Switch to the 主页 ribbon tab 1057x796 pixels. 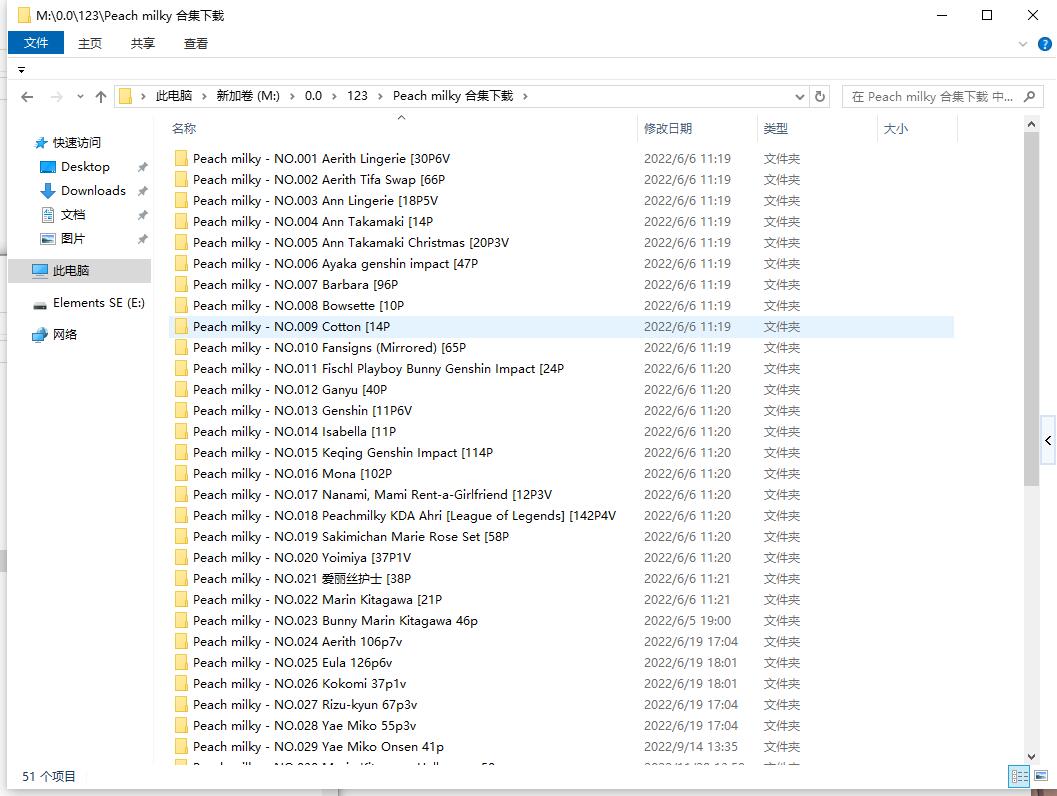tap(90, 43)
